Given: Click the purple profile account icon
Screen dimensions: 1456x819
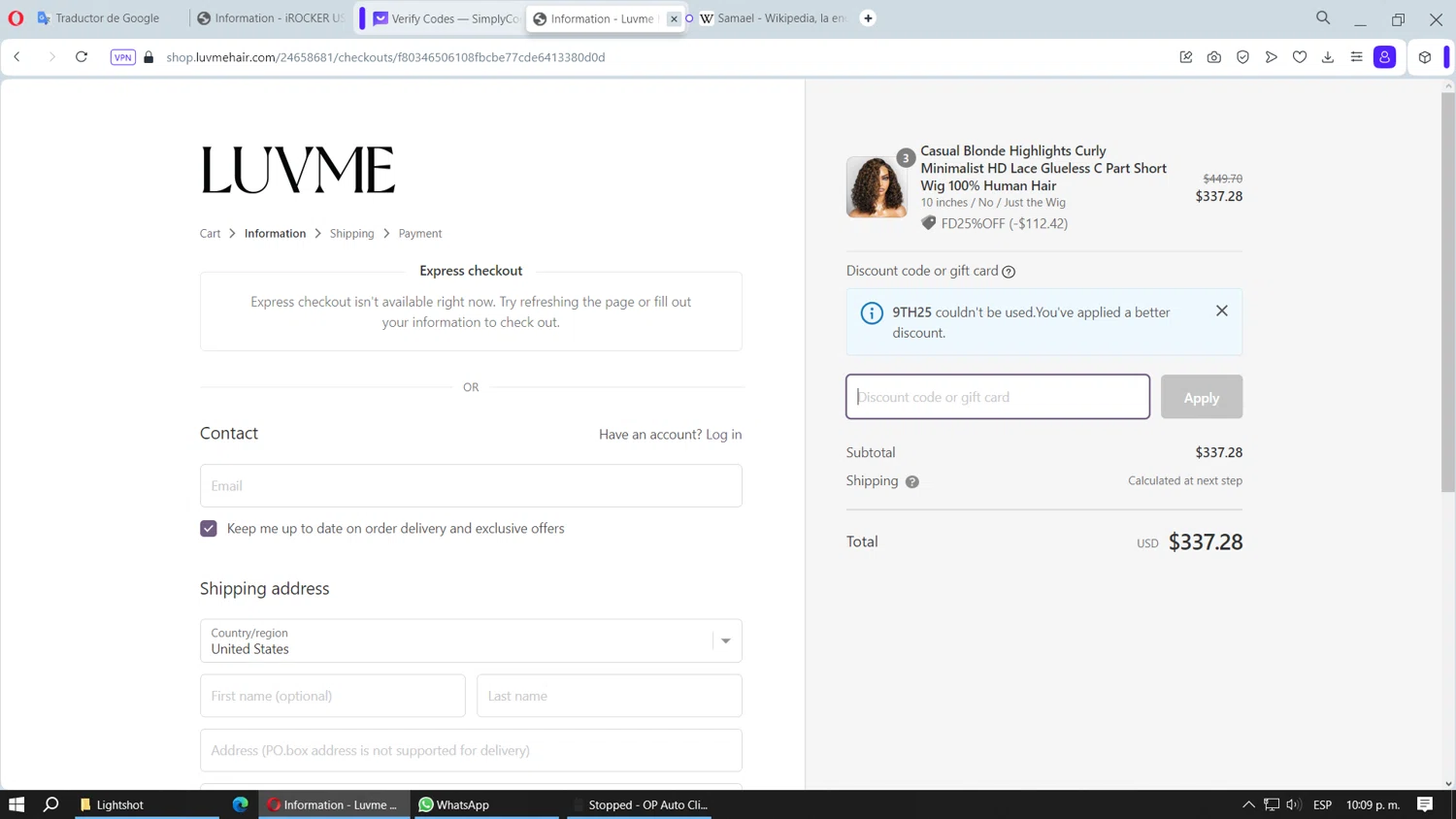Looking at the screenshot, I should pyautogui.click(x=1385, y=57).
